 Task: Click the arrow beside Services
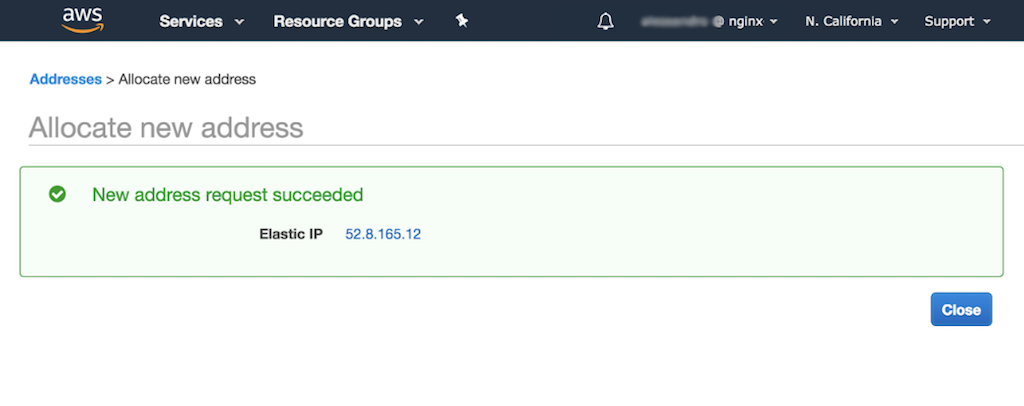point(239,22)
